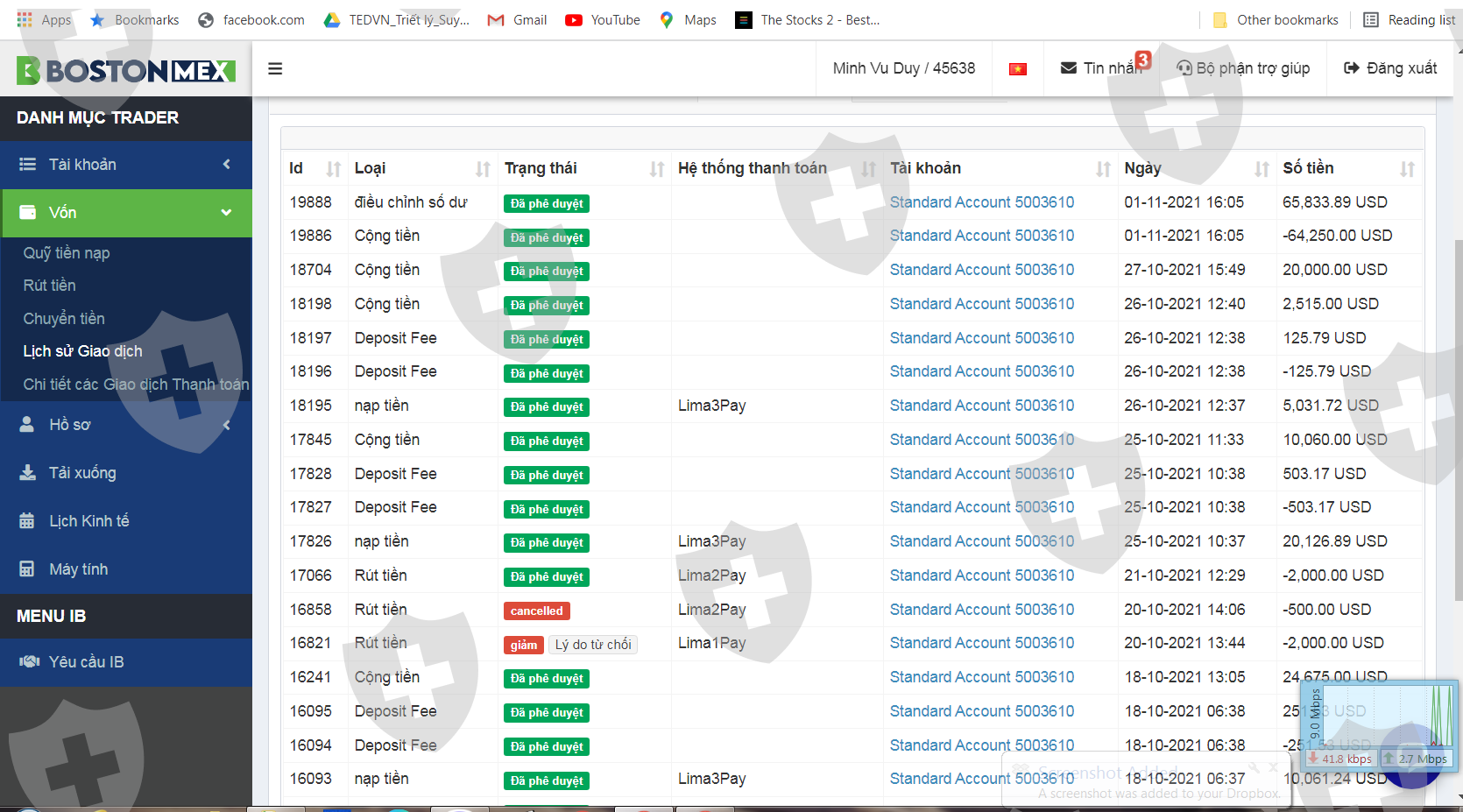
Task: Sort by Trạng thái column arrows
Action: tap(656, 169)
